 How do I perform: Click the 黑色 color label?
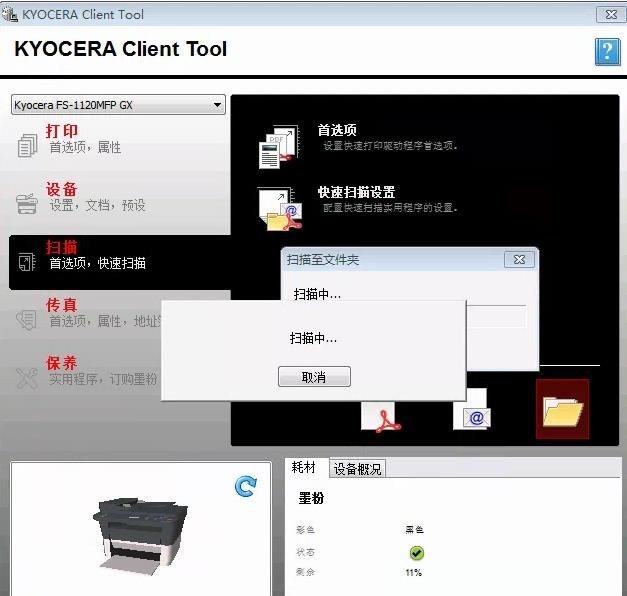(x=414, y=530)
